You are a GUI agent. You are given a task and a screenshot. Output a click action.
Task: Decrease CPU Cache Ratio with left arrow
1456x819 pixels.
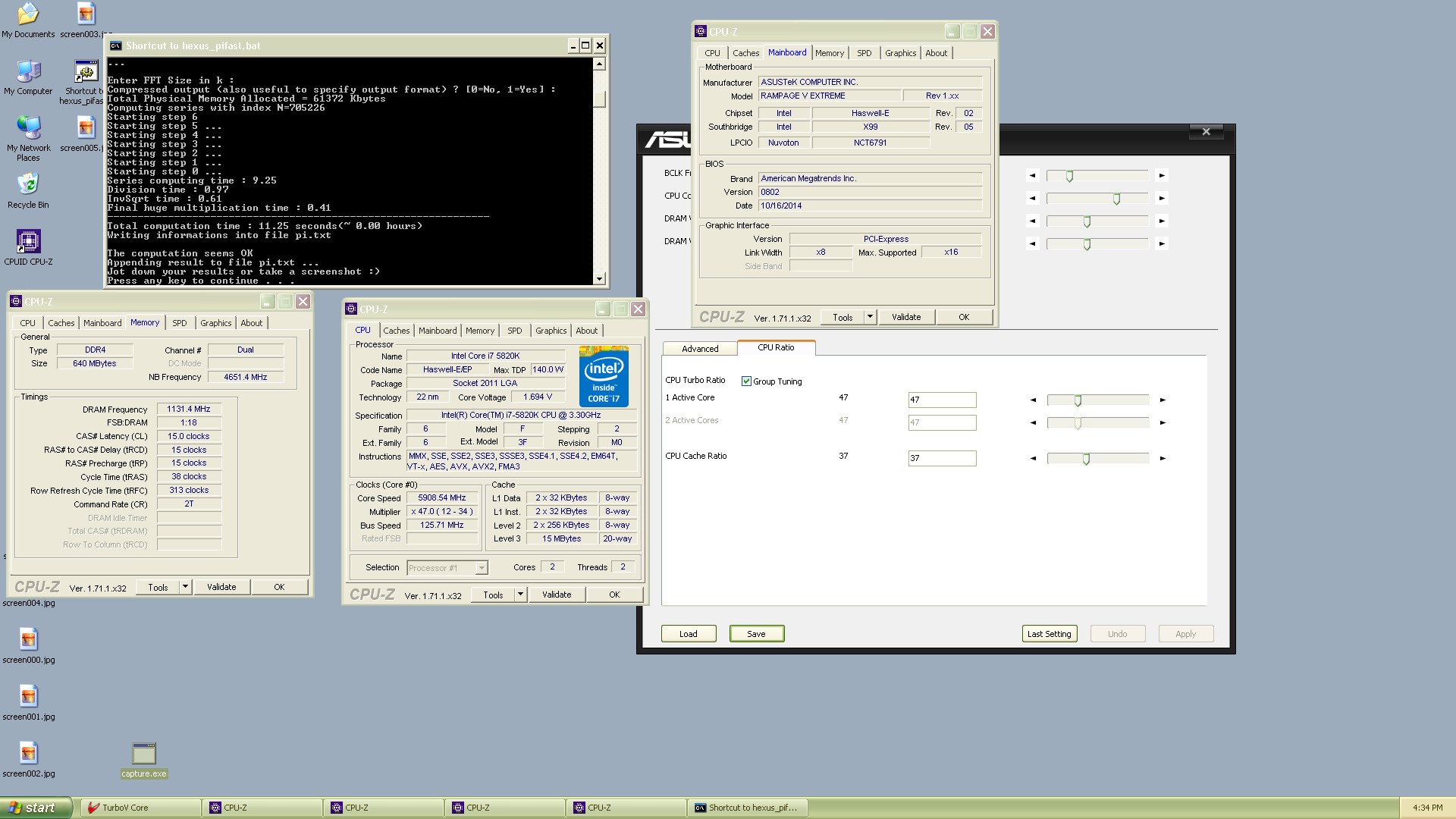click(1033, 458)
